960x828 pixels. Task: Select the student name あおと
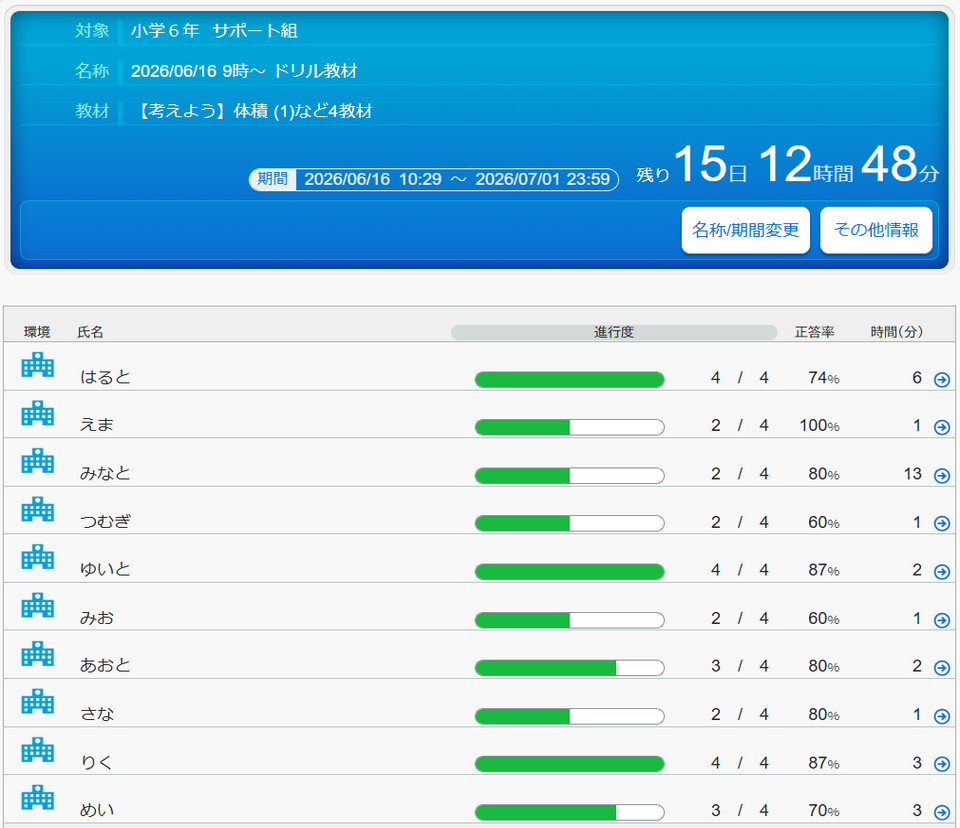click(x=105, y=665)
